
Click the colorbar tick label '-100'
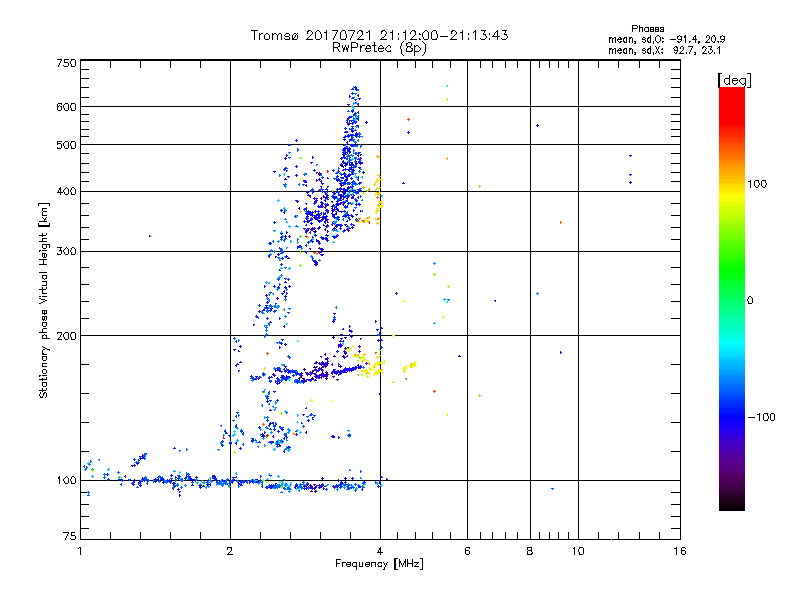(x=762, y=417)
